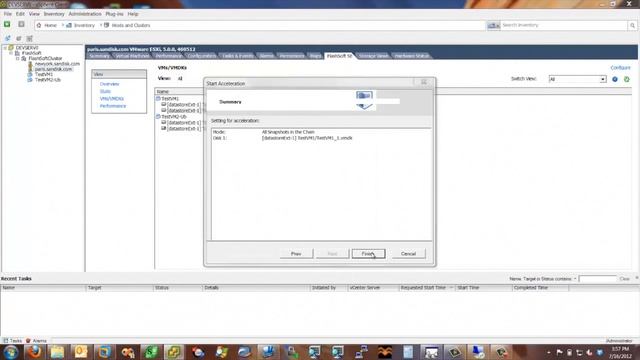Image resolution: width=640 pixels, height=360 pixels.
Task: Open the Help menu
Action: tap(133, 14)
